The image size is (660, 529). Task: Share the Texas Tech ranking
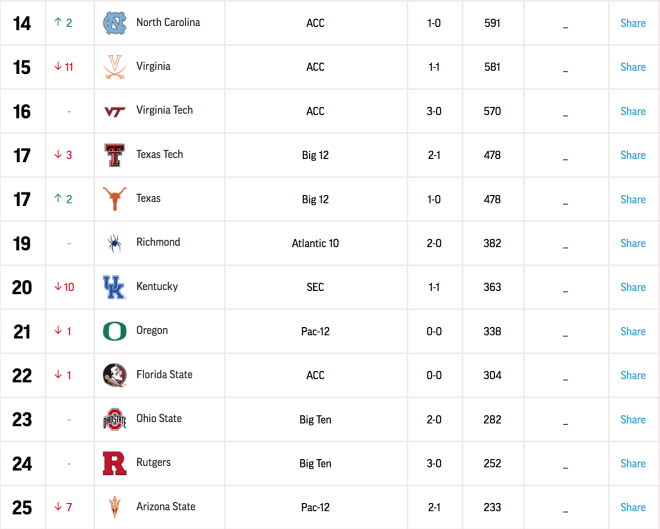pyautogui.click(x=633, y=155)
